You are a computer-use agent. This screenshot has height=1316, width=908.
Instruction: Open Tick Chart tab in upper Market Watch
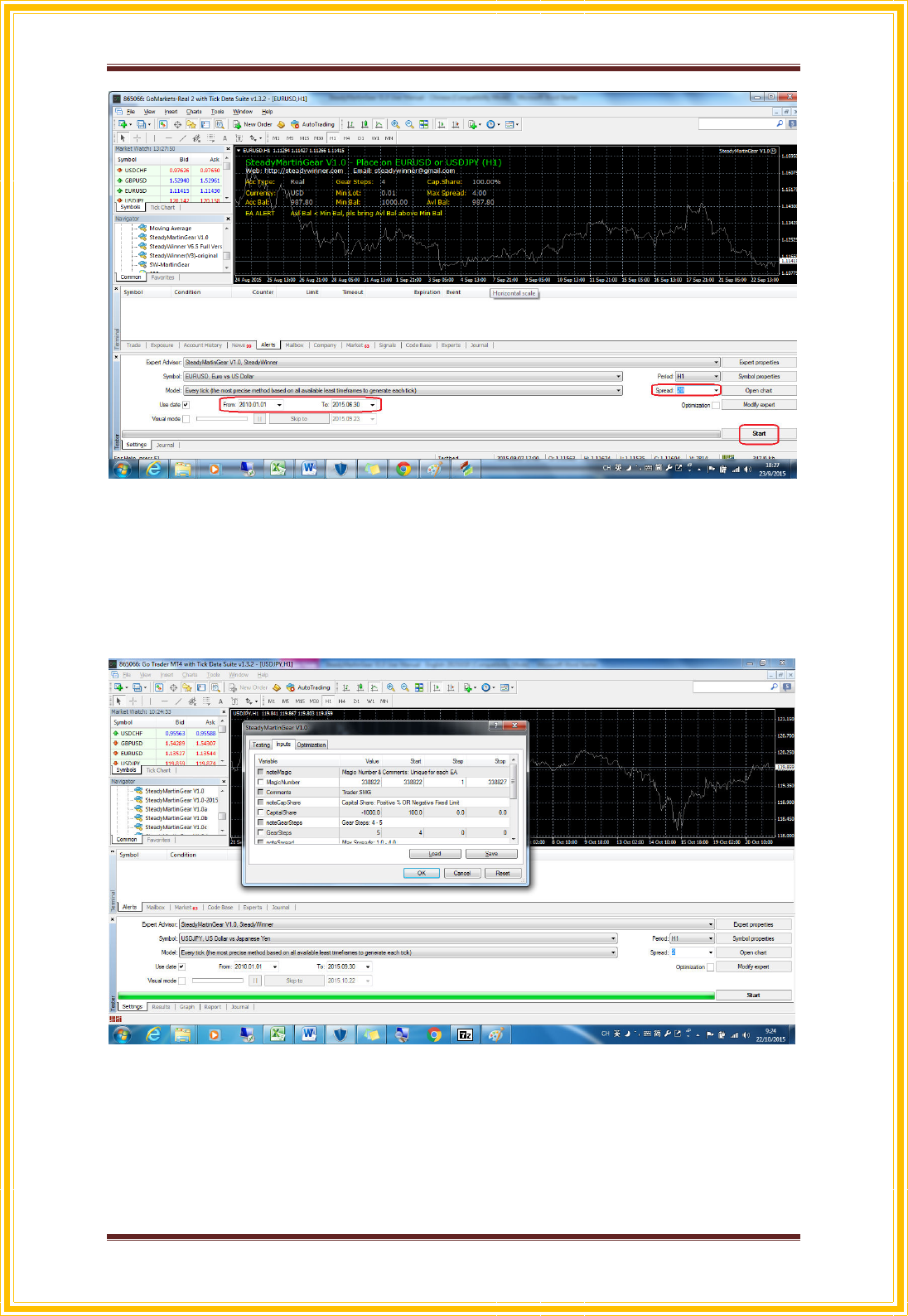pyautogui.click(x=162, y=208)
